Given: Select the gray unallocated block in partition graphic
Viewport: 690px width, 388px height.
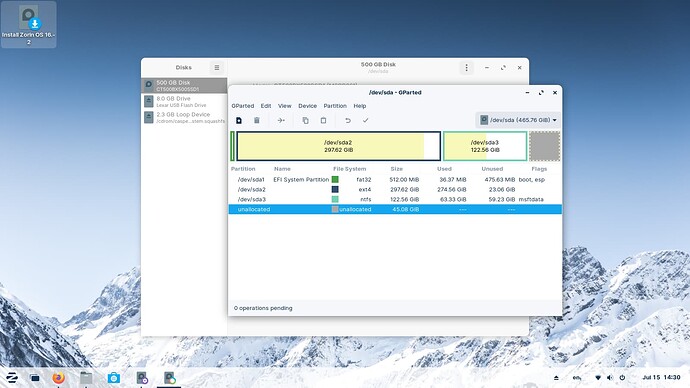Looking at the screenshot, I should click(544, 146).
